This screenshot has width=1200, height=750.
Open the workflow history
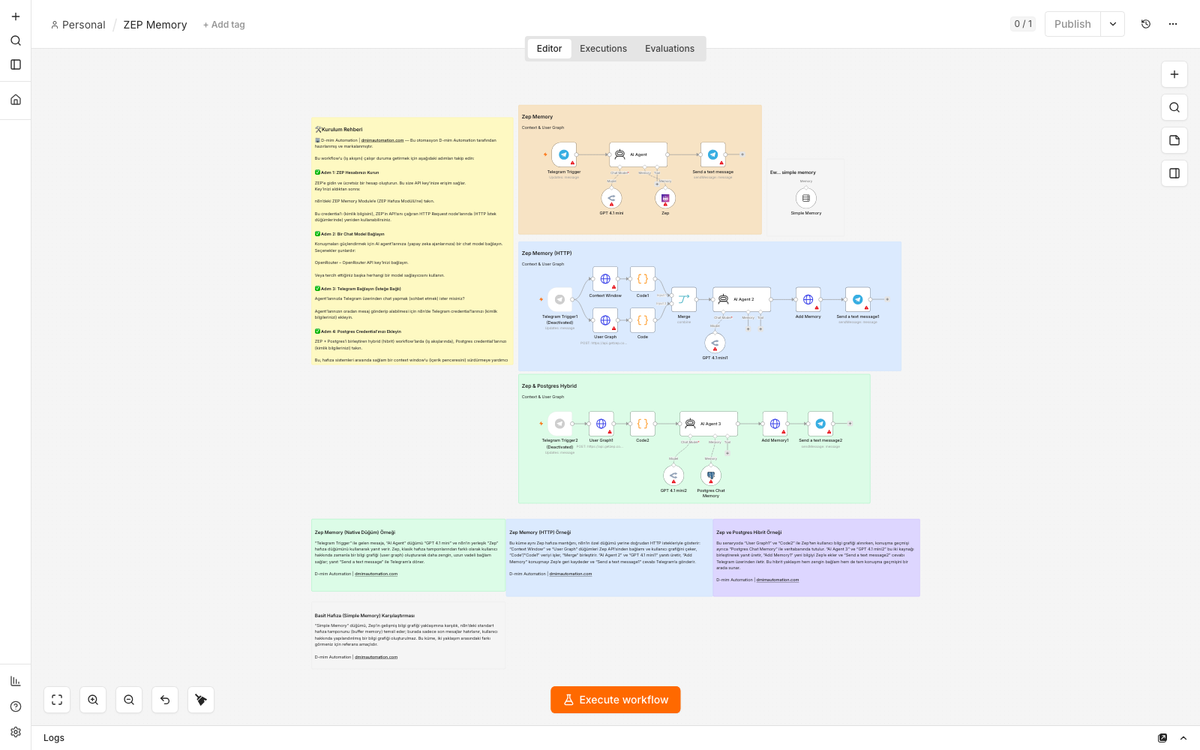click(x=1146, y=24)
